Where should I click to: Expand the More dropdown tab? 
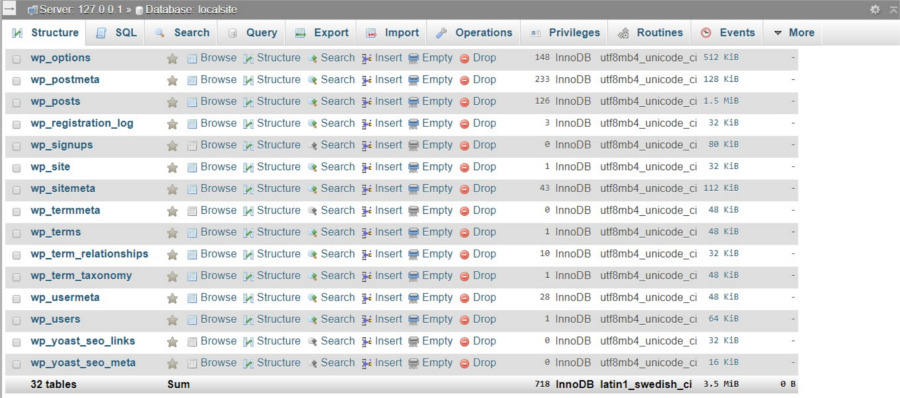click(794, 33)
